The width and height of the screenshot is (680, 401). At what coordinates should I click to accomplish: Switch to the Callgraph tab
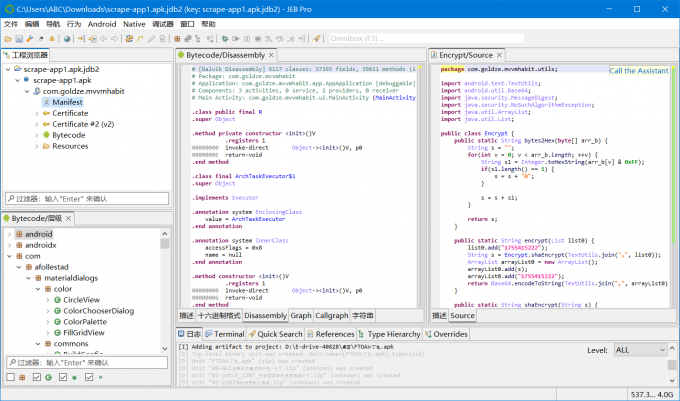(331, 315)
